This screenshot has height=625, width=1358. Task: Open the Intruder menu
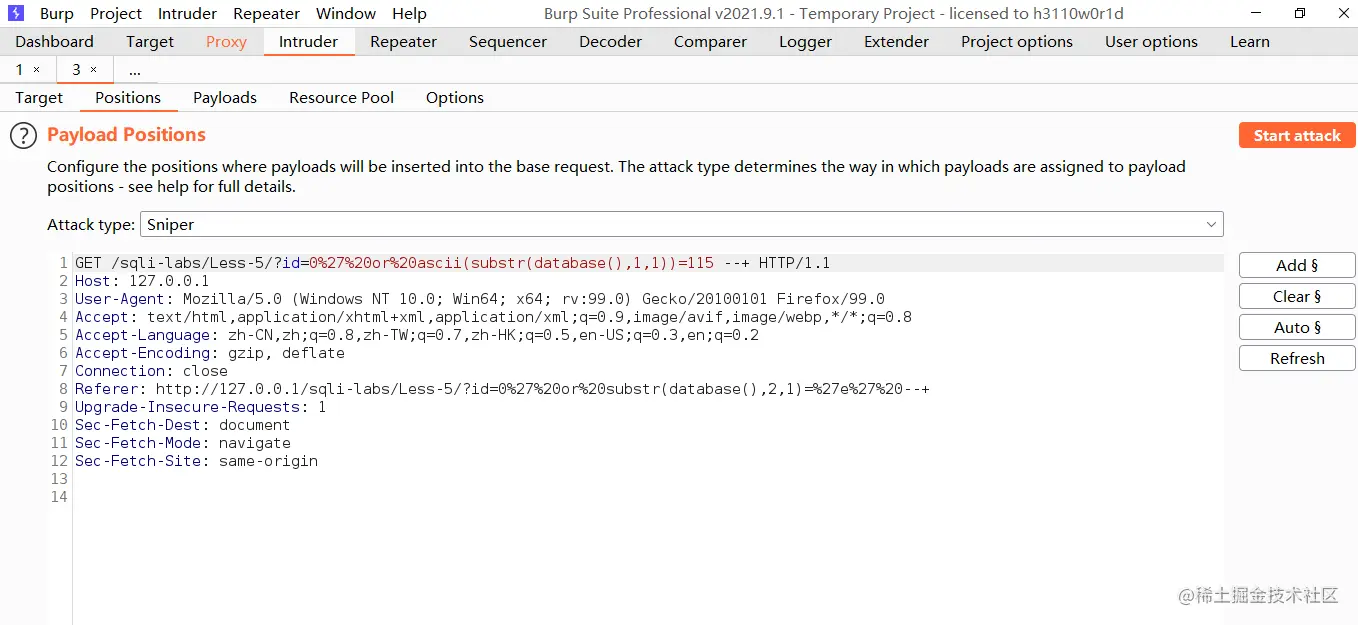(x=187, y=14)
